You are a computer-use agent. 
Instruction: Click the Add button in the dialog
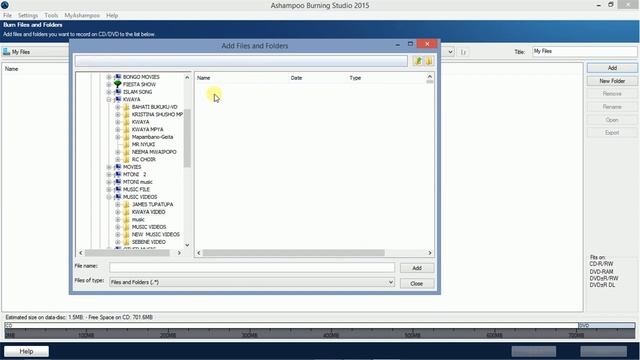pos(417,268)
